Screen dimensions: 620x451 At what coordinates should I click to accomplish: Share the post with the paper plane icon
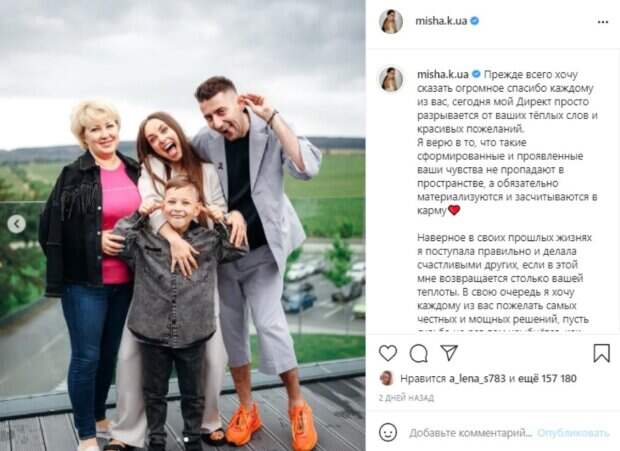coord(449,353)
